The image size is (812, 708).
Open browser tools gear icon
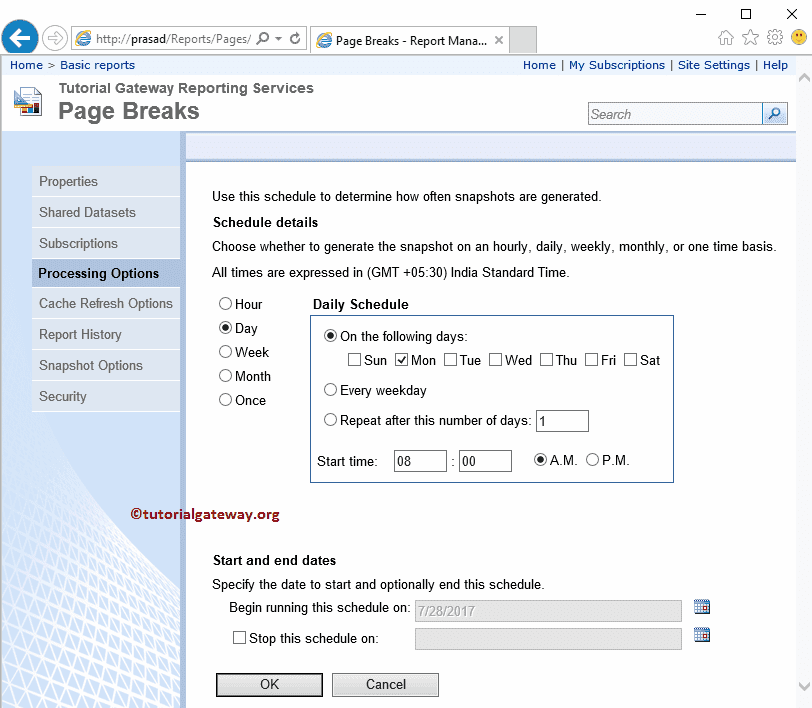pos(775,37)
